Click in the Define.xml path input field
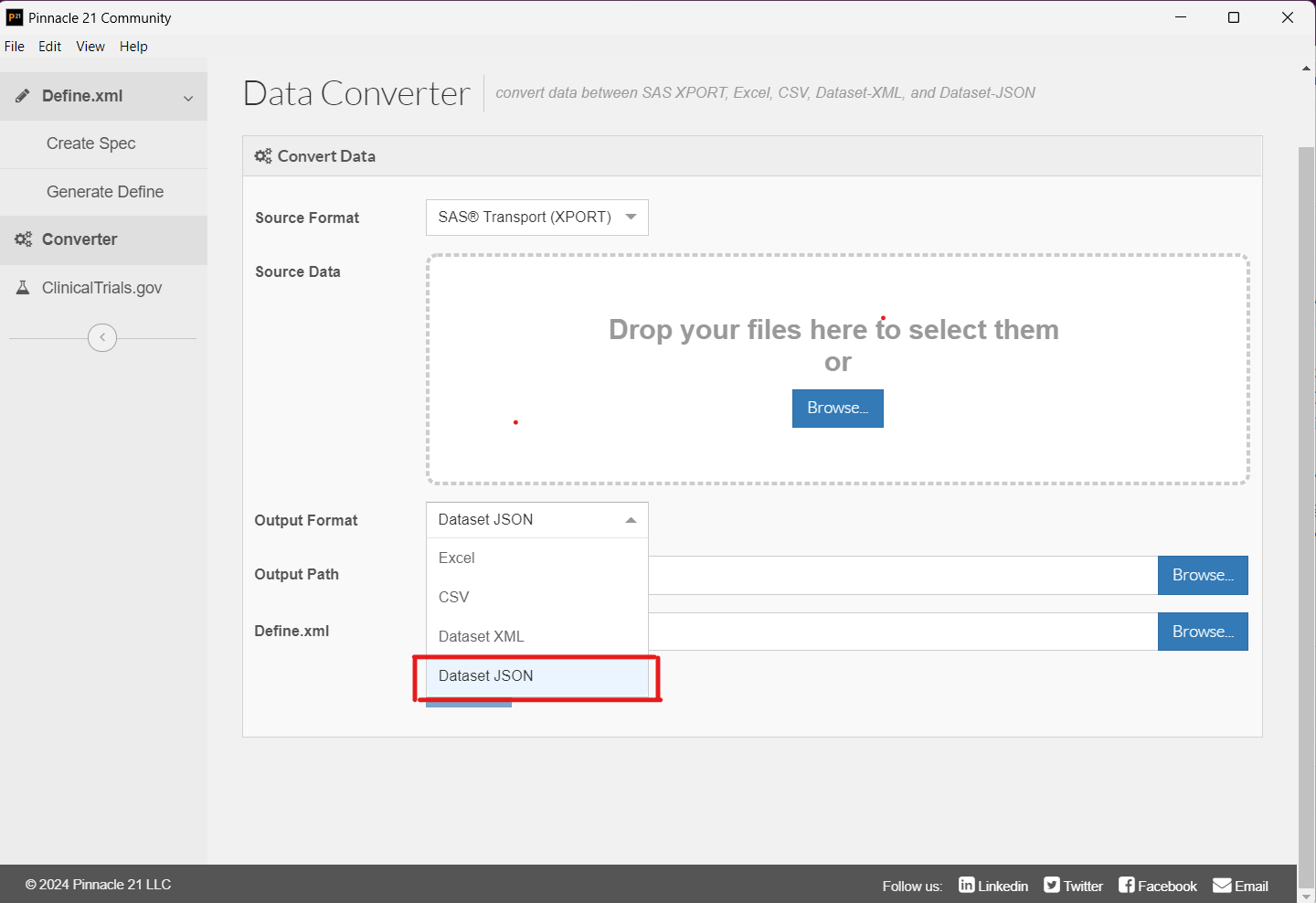 pos(903,632)
